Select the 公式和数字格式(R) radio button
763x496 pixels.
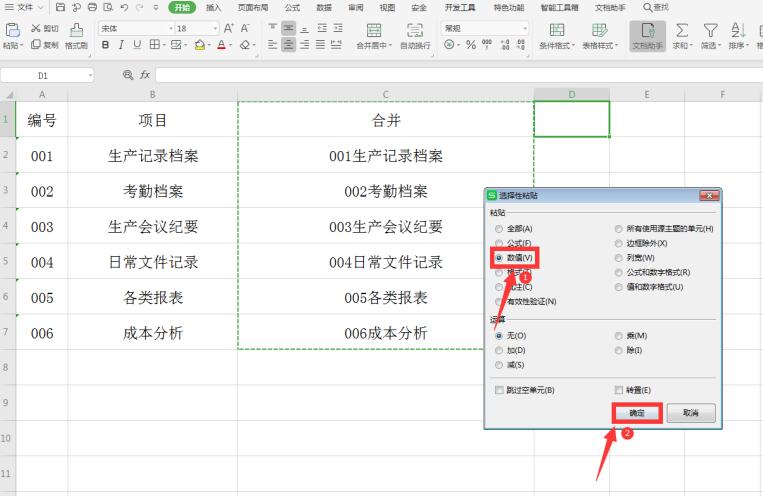click(618, 273)
